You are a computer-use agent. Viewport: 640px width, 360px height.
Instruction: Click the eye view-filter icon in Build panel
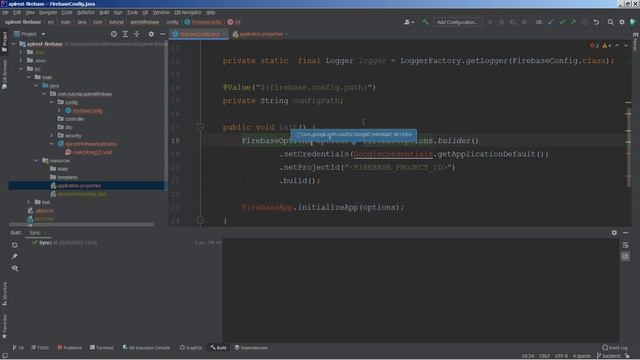pyautogui.click(x=15, y=268)
